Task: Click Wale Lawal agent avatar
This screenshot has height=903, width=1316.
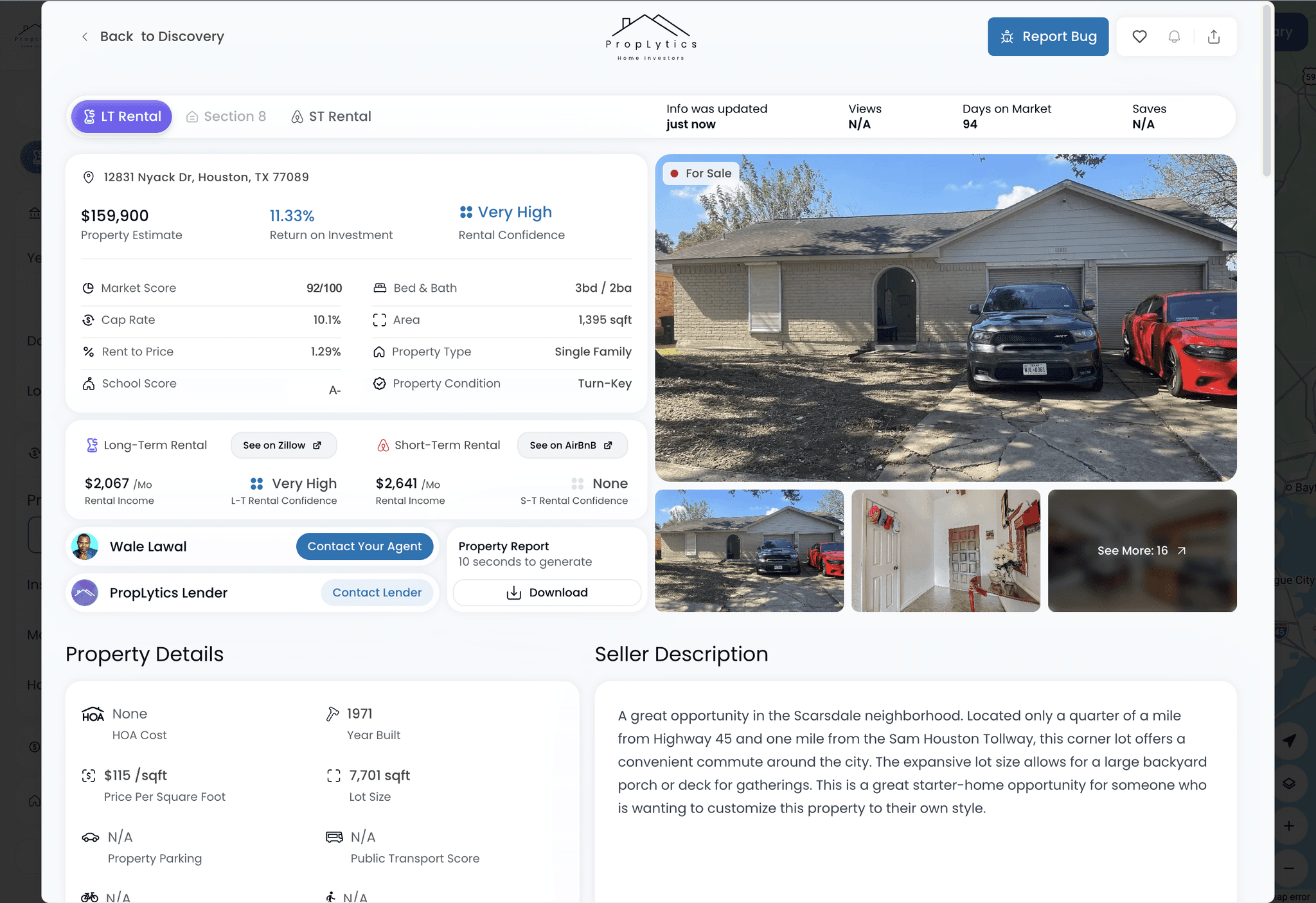Action: coord(85,546)
